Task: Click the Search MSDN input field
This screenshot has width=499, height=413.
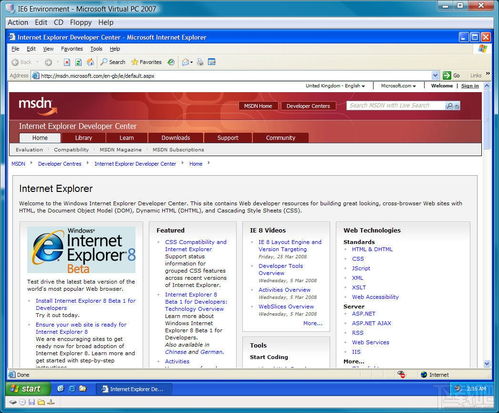Action: (x=396, y=106)
